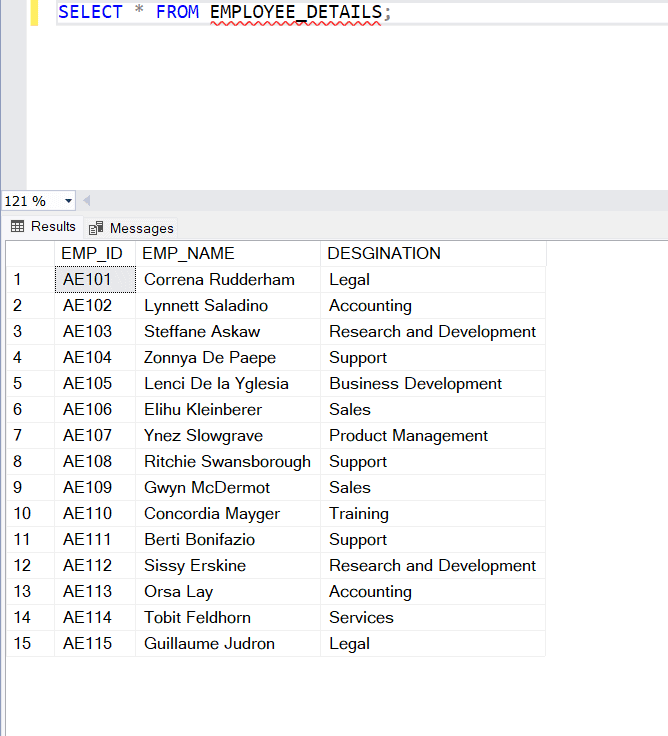Screen dimensions: 668x736
Task: Select the AE105 cell
Action: (95, 383)
